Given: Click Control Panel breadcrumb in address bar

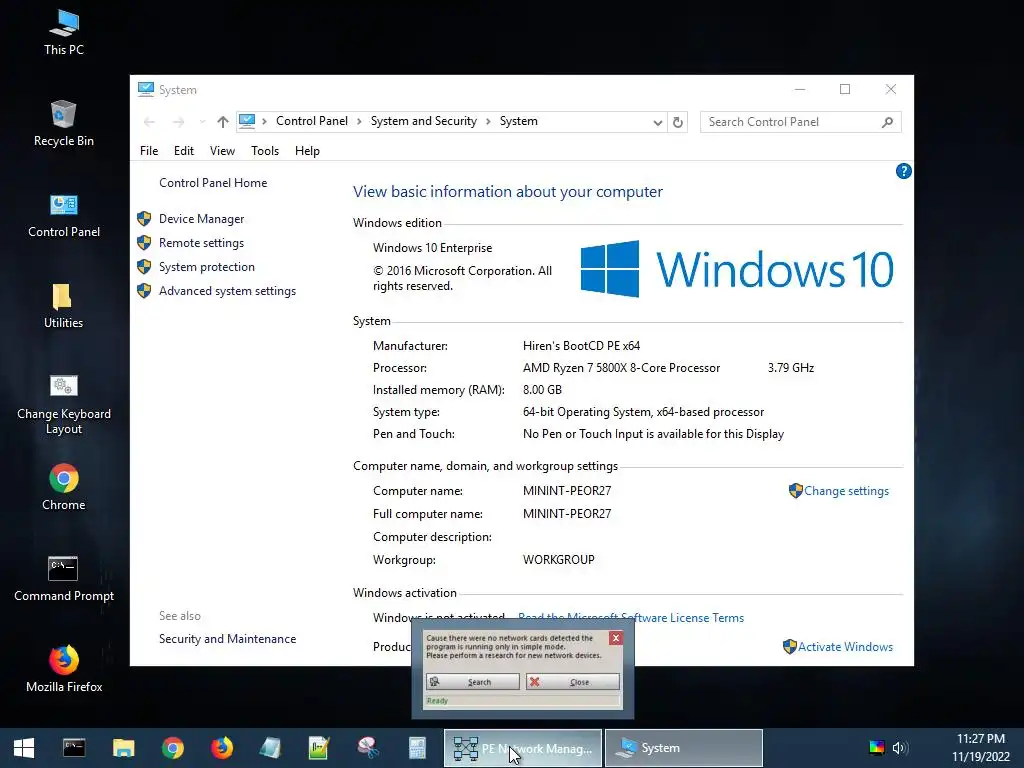Looking at the screenshot, I should pos(312,121).
